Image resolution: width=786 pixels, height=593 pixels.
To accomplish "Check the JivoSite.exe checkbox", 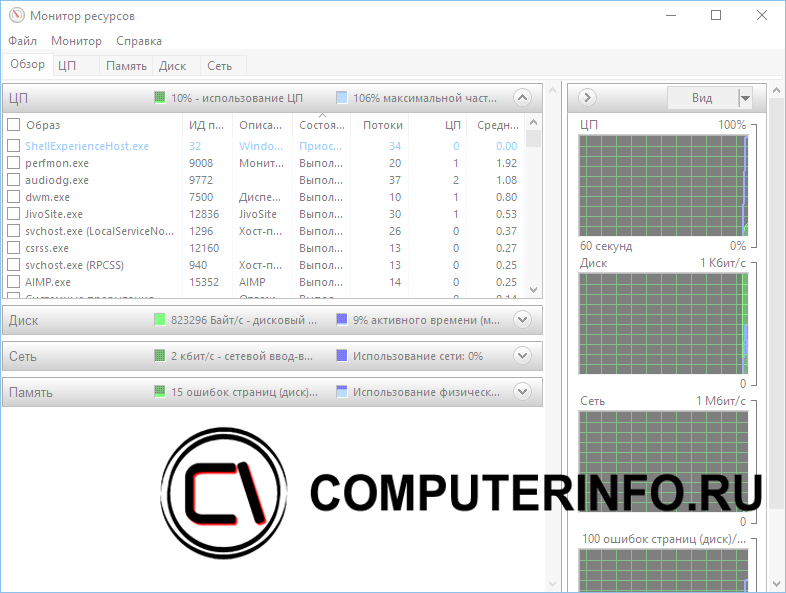I will click(14, 214).
